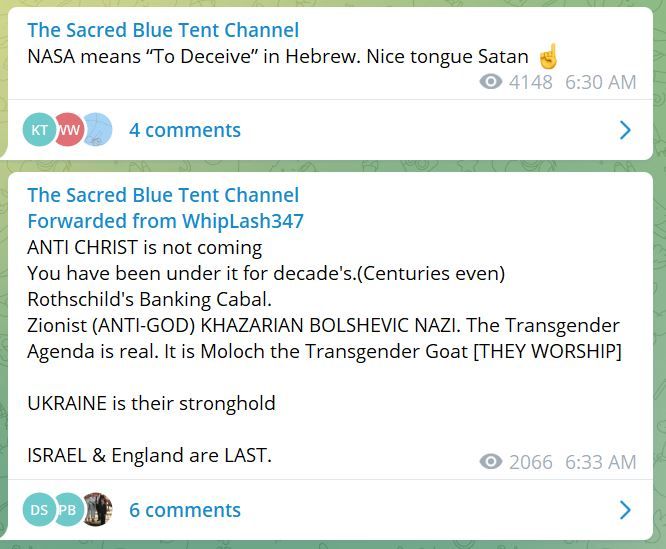Click the 2066 view count

[x=530, y=462]
